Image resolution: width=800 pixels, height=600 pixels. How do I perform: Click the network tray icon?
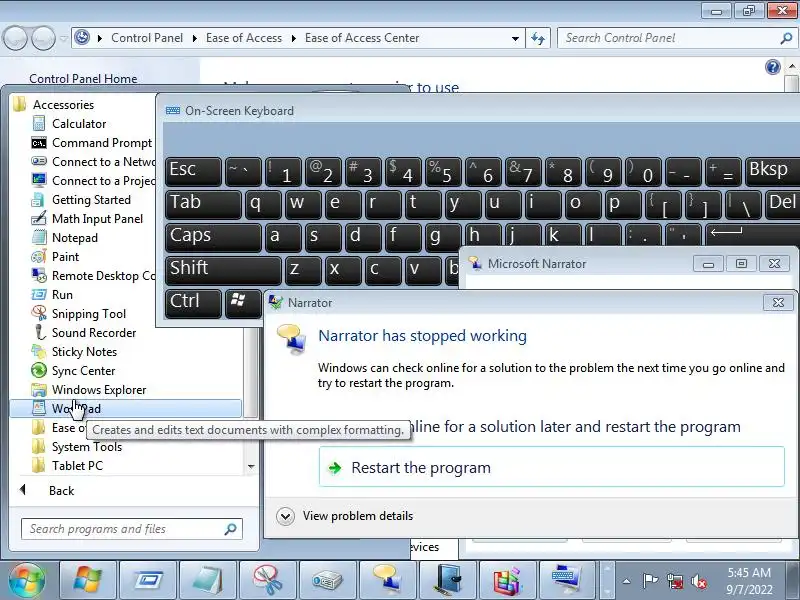click(x=674, y=581)
